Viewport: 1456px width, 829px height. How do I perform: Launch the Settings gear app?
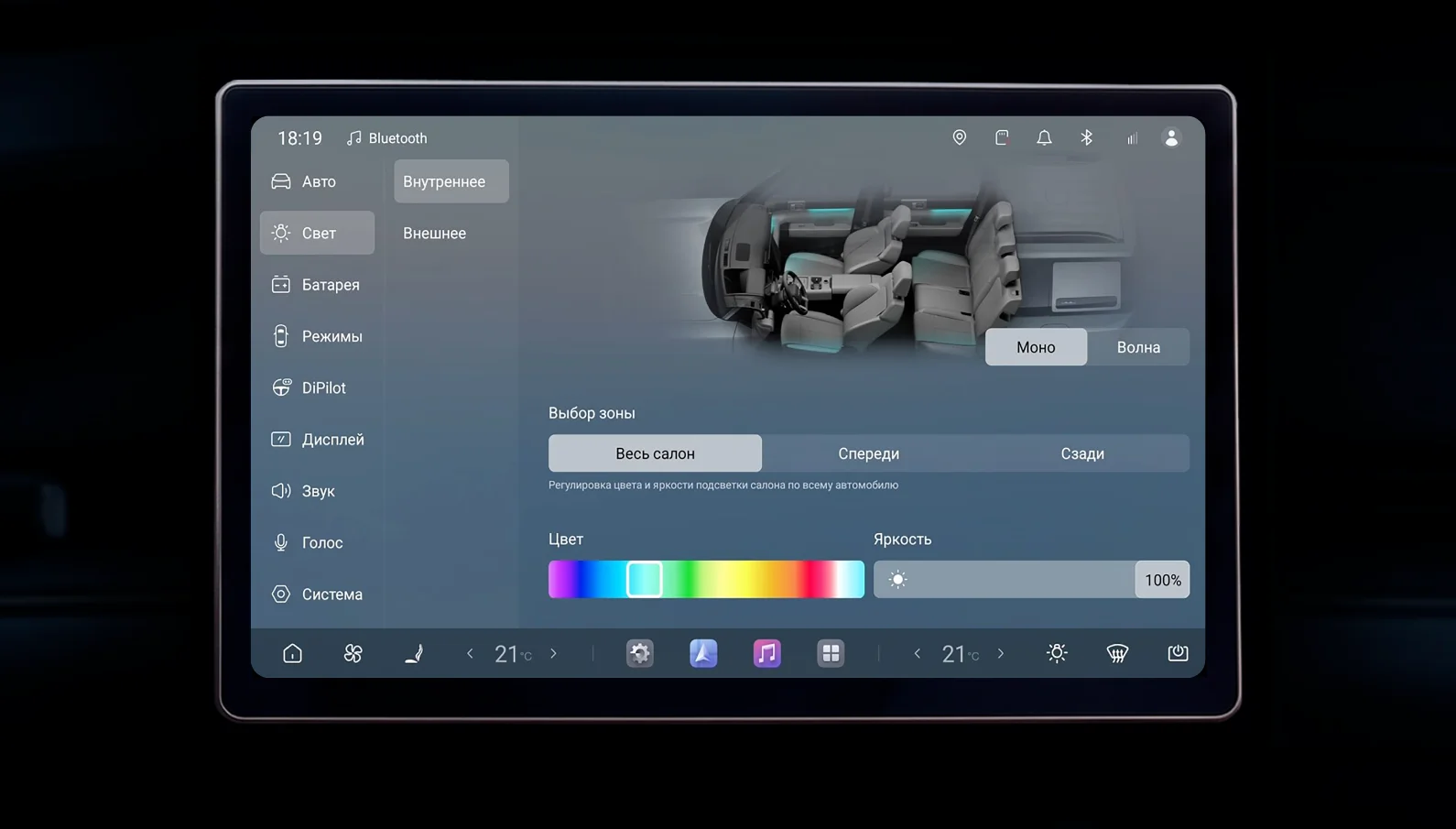pyautogui.click(x=640, y=653)
